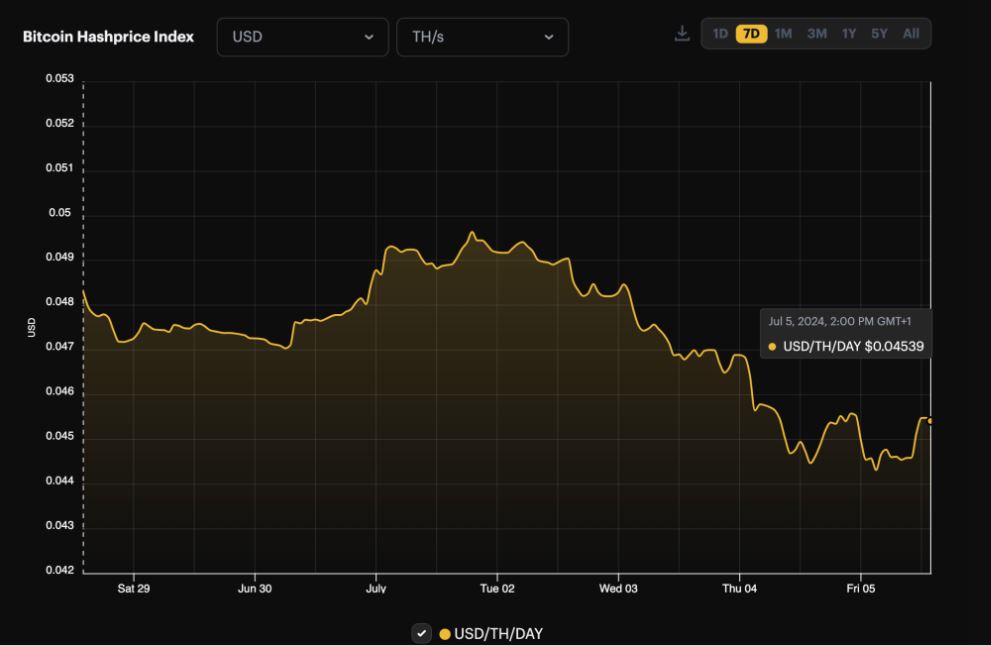Image resolution: width=991 pixels, height=646 pixels.
Task: Click the yellow USD/TH/DAY legend dot
Action: 445,634
